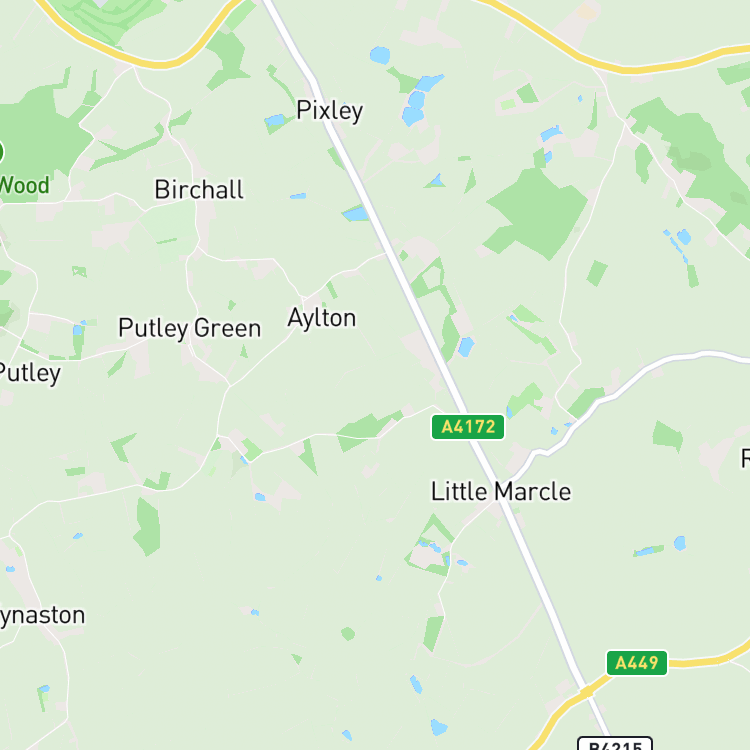Screen dimensions: 750x750
Task: Click the large woodland east of A4172
Action: click(x=538, y=213)
